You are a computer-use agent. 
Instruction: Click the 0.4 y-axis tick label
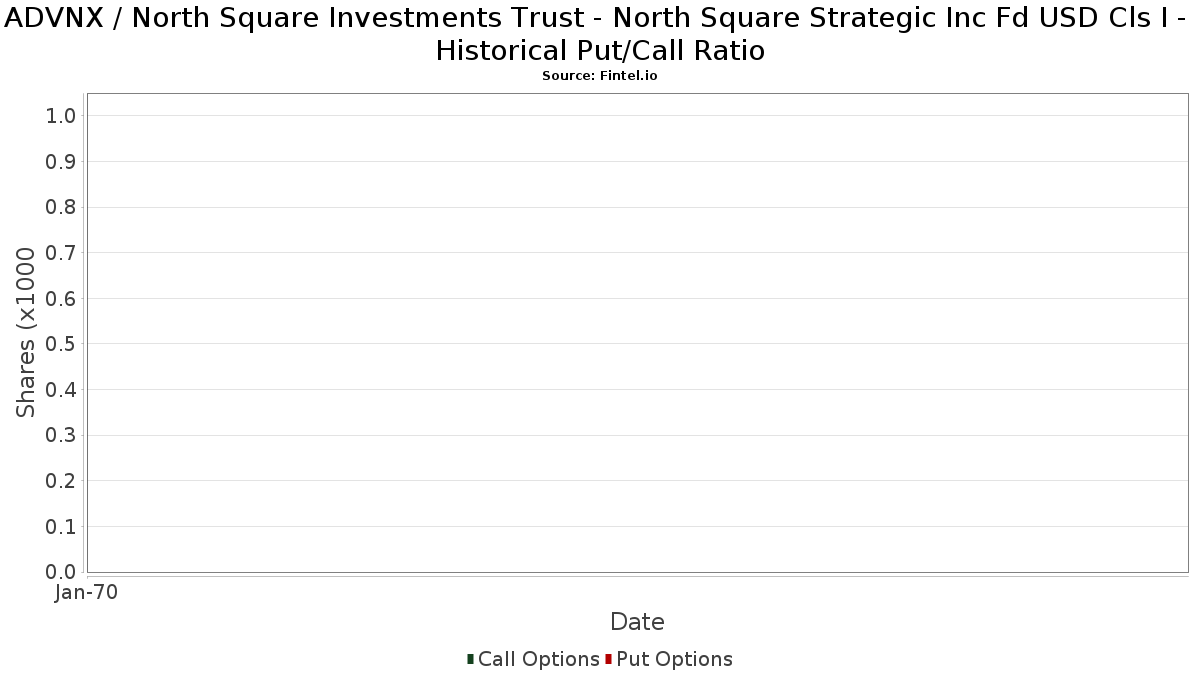click(61, 390)
